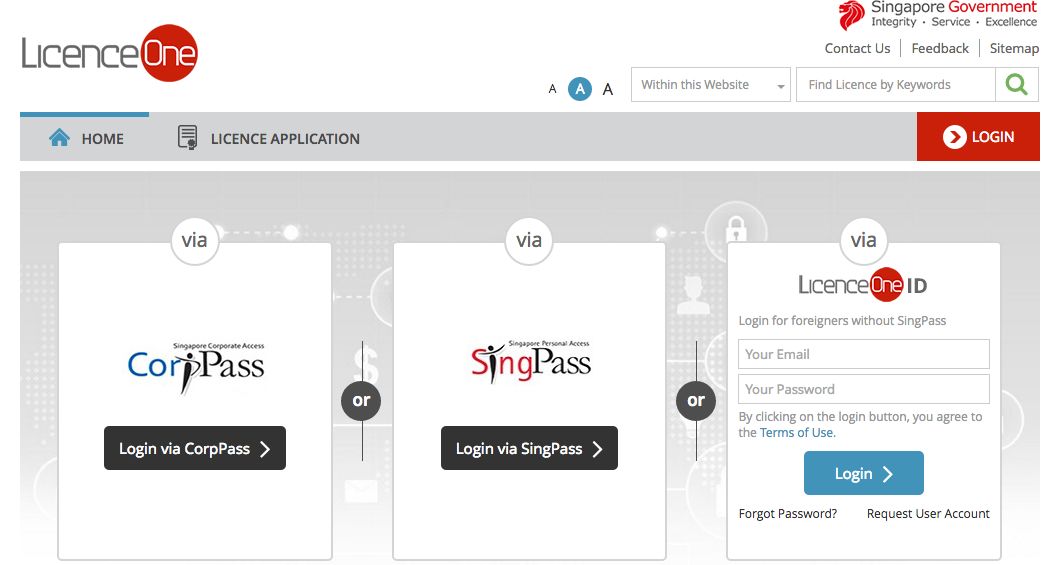Click the LicenceOne logo

(x=110, y=53)
